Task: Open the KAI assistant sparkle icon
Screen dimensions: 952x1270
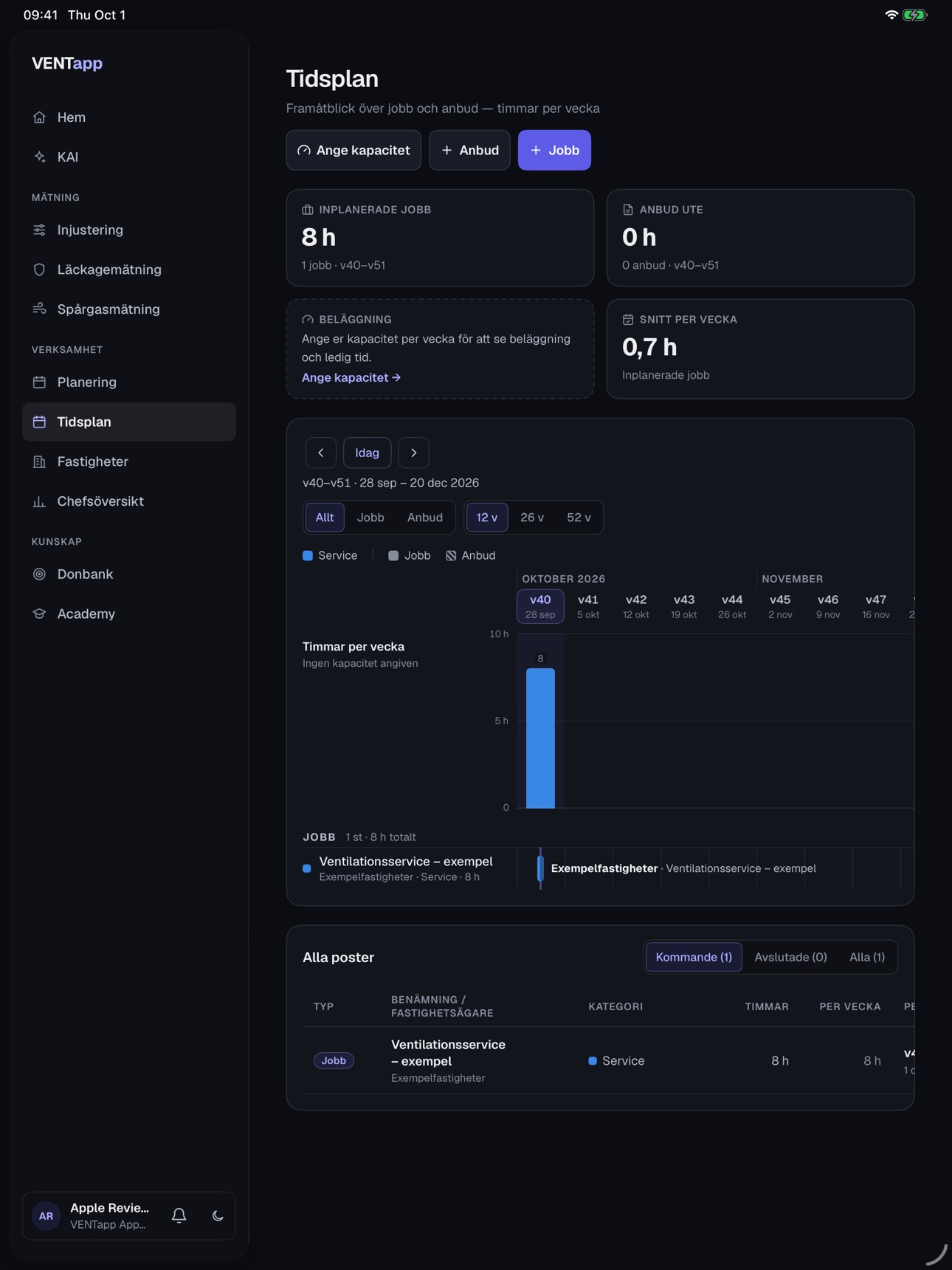Action: point(40,157)
